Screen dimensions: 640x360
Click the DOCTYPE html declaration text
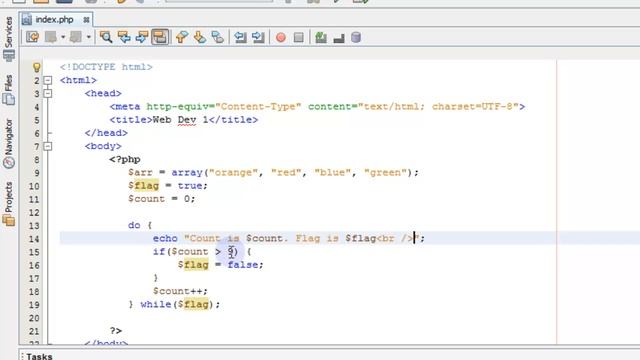[106, 67]
